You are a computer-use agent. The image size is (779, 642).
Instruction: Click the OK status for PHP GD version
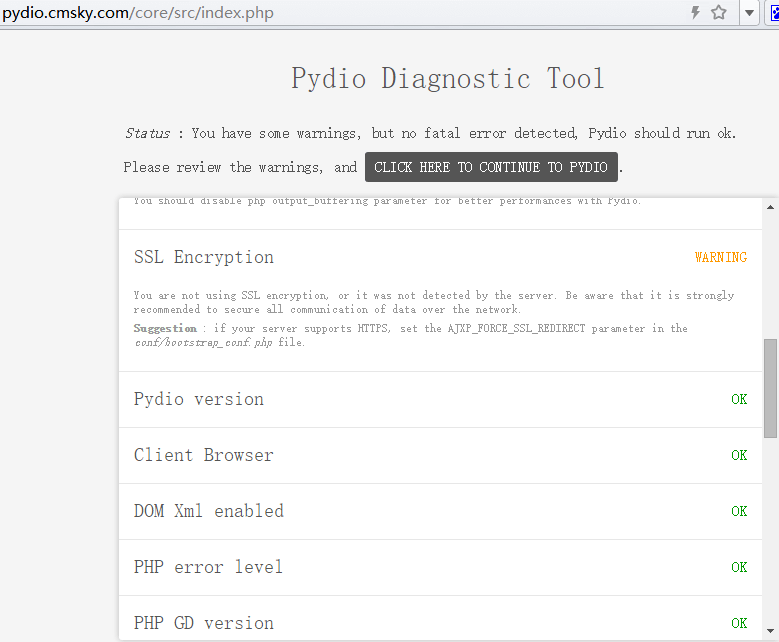point(739,623)
